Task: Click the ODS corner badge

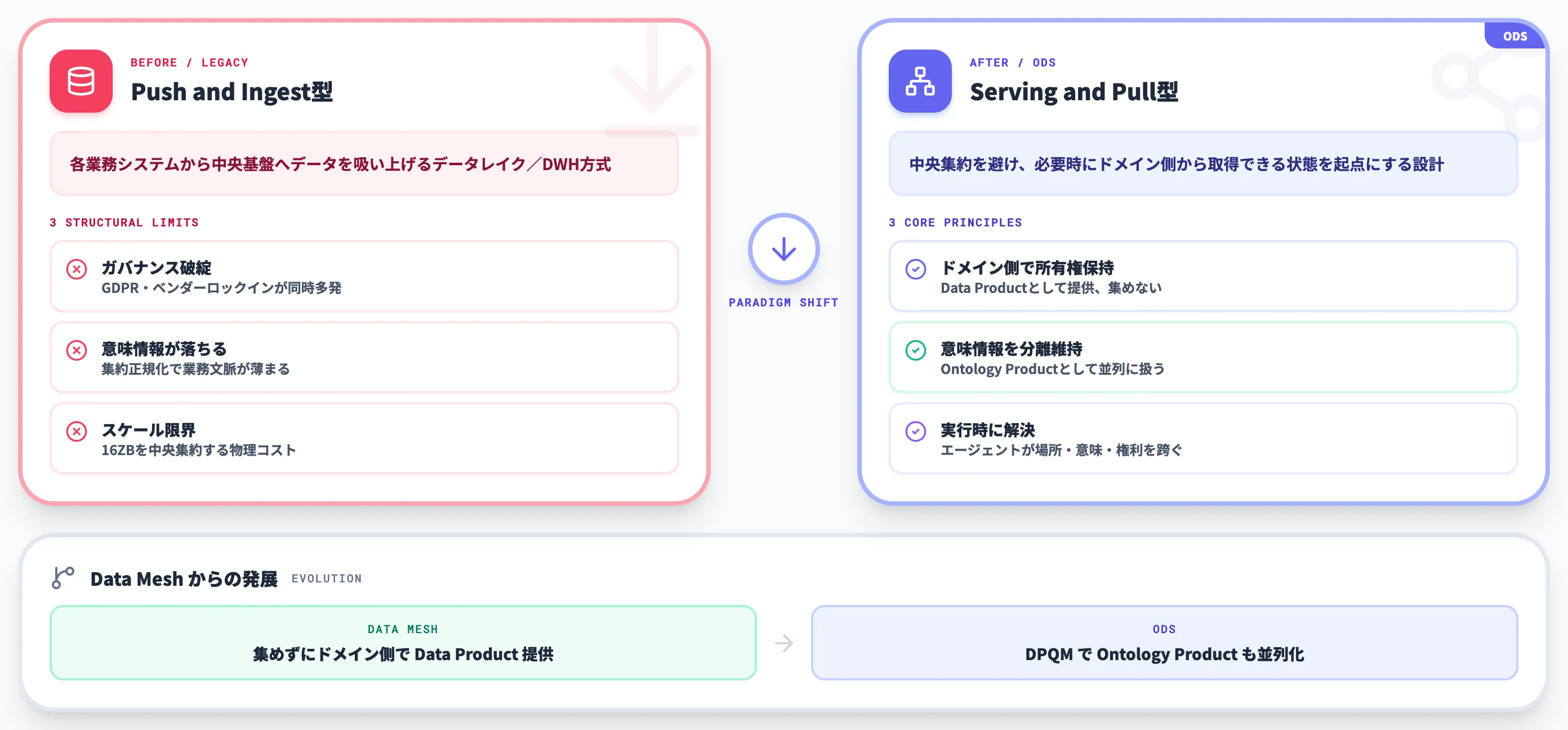Action: (1514, 36)
